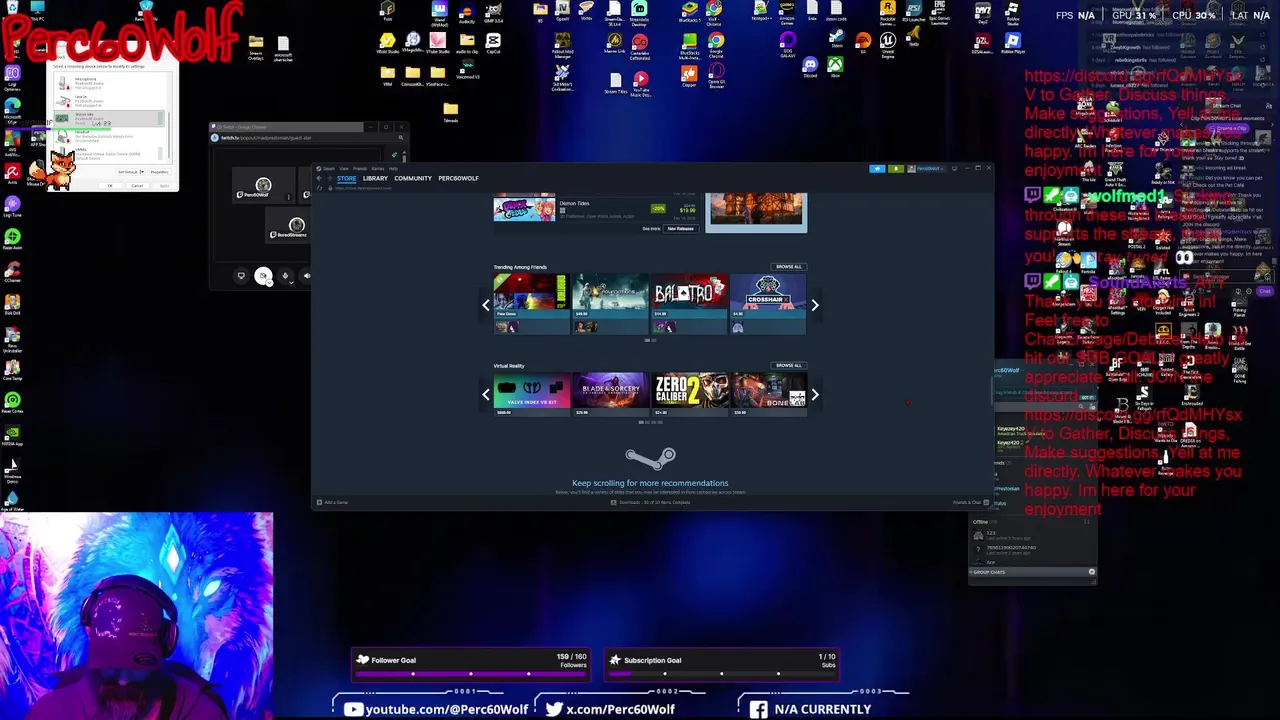Open the Logi Tune desktop icon

13,206
